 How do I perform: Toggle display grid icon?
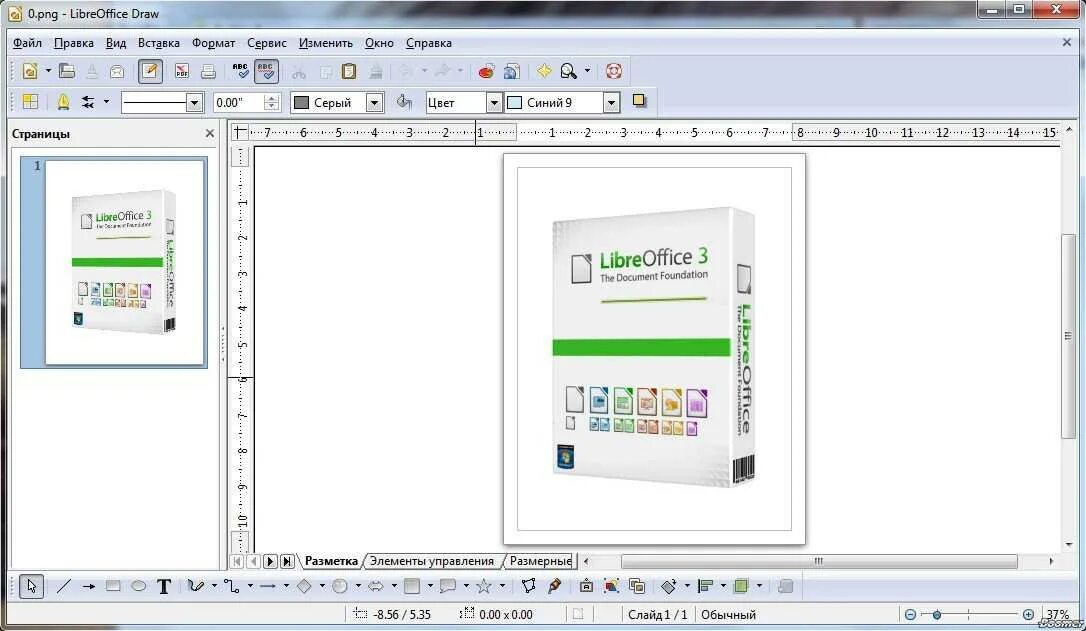(30, 102)
